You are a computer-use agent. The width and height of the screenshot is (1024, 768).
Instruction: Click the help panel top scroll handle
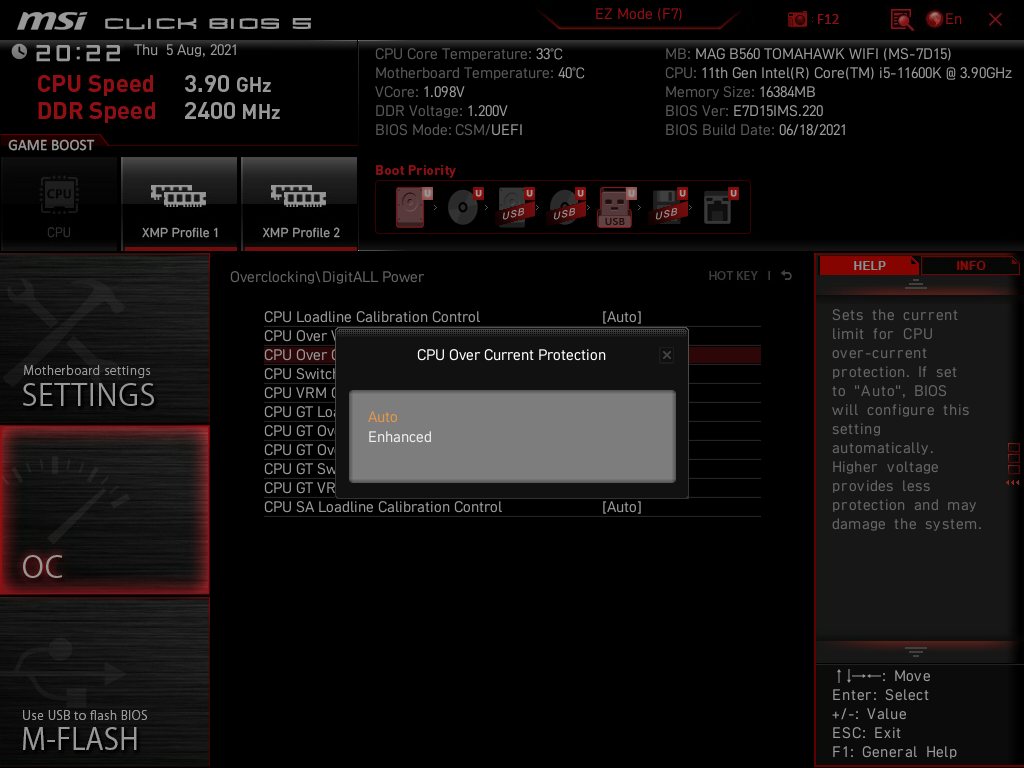[x=916, y=284]
